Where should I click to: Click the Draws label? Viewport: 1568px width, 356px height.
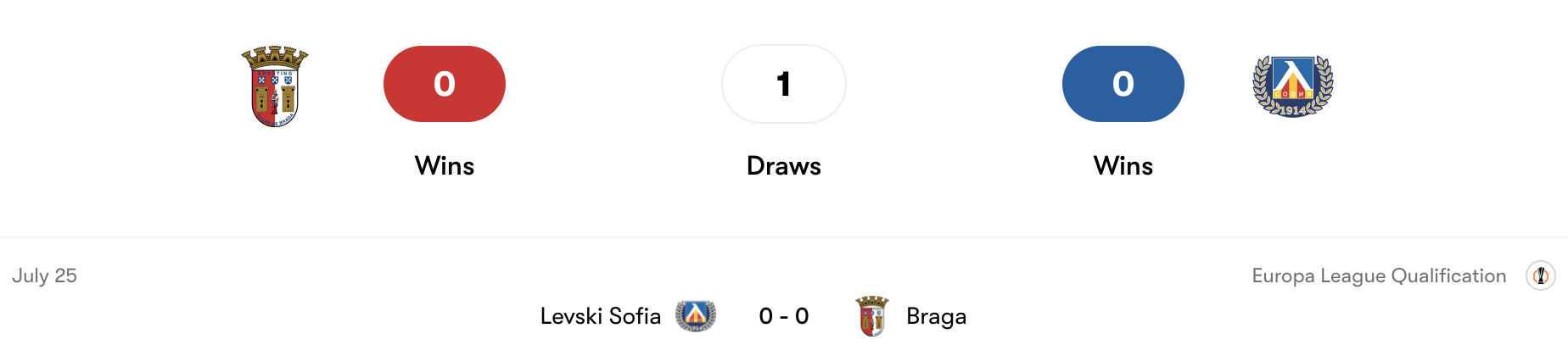coord(784,165)
